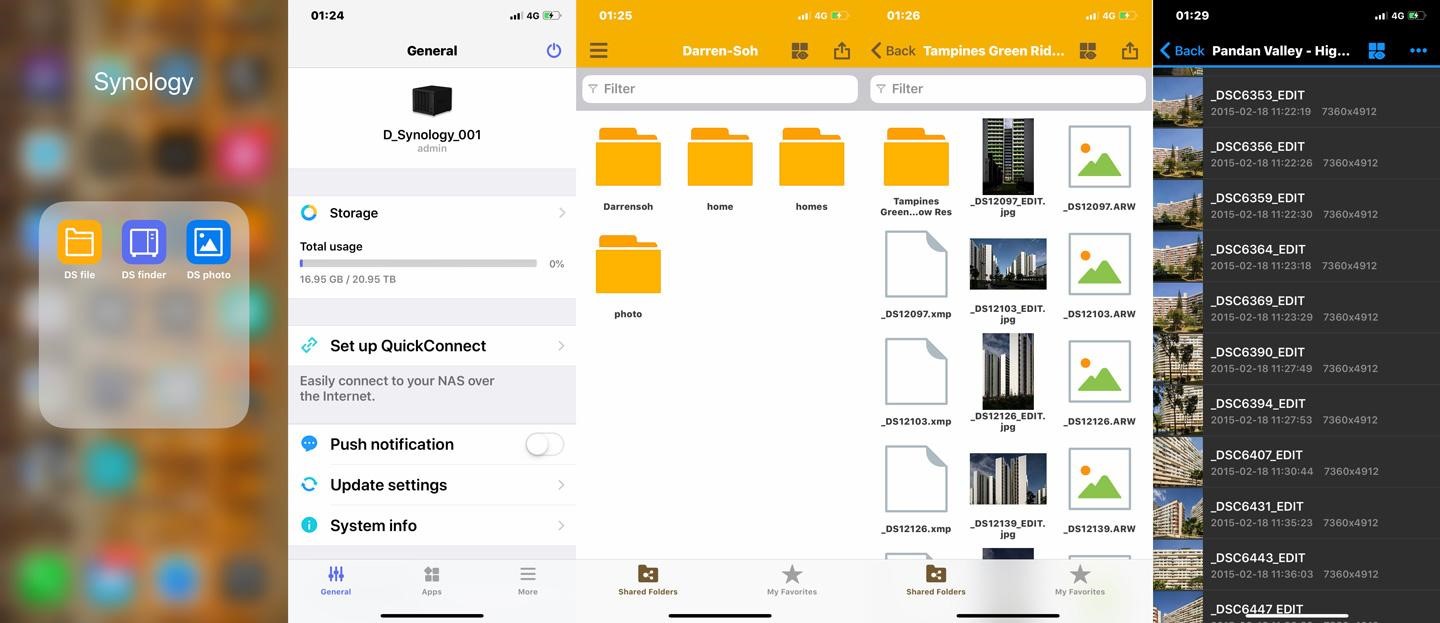Screen dimensions: 1440x623
Task: Open the three-dots menu in Pandan Valley screen
Action: 1418,50
